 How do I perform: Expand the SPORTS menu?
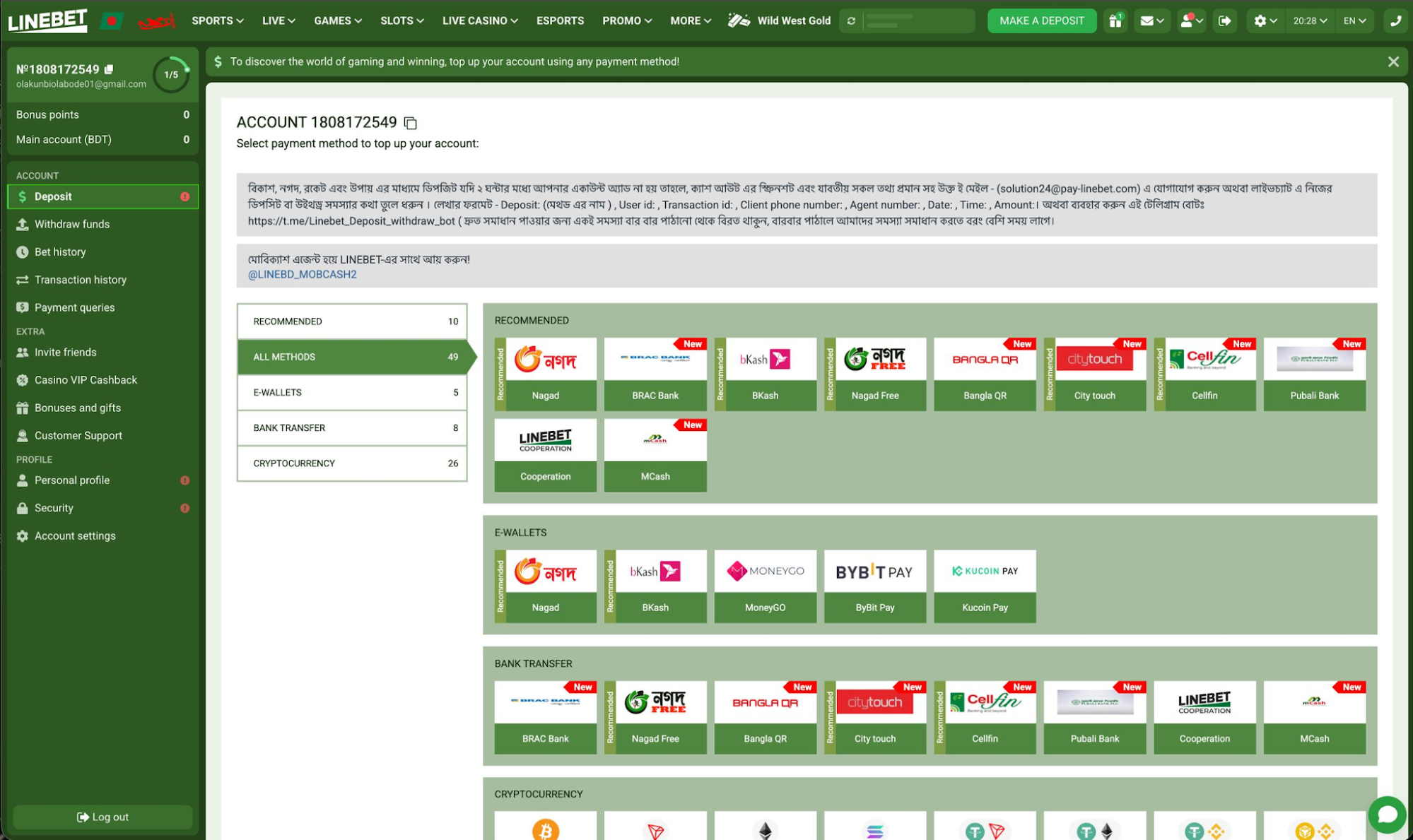coord(218,21)
